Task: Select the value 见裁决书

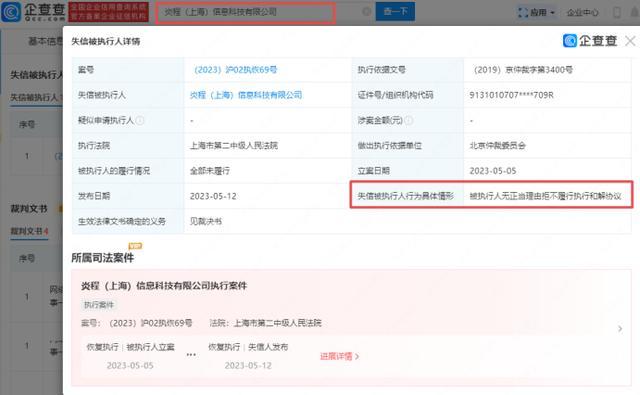Action: [206, 222]
